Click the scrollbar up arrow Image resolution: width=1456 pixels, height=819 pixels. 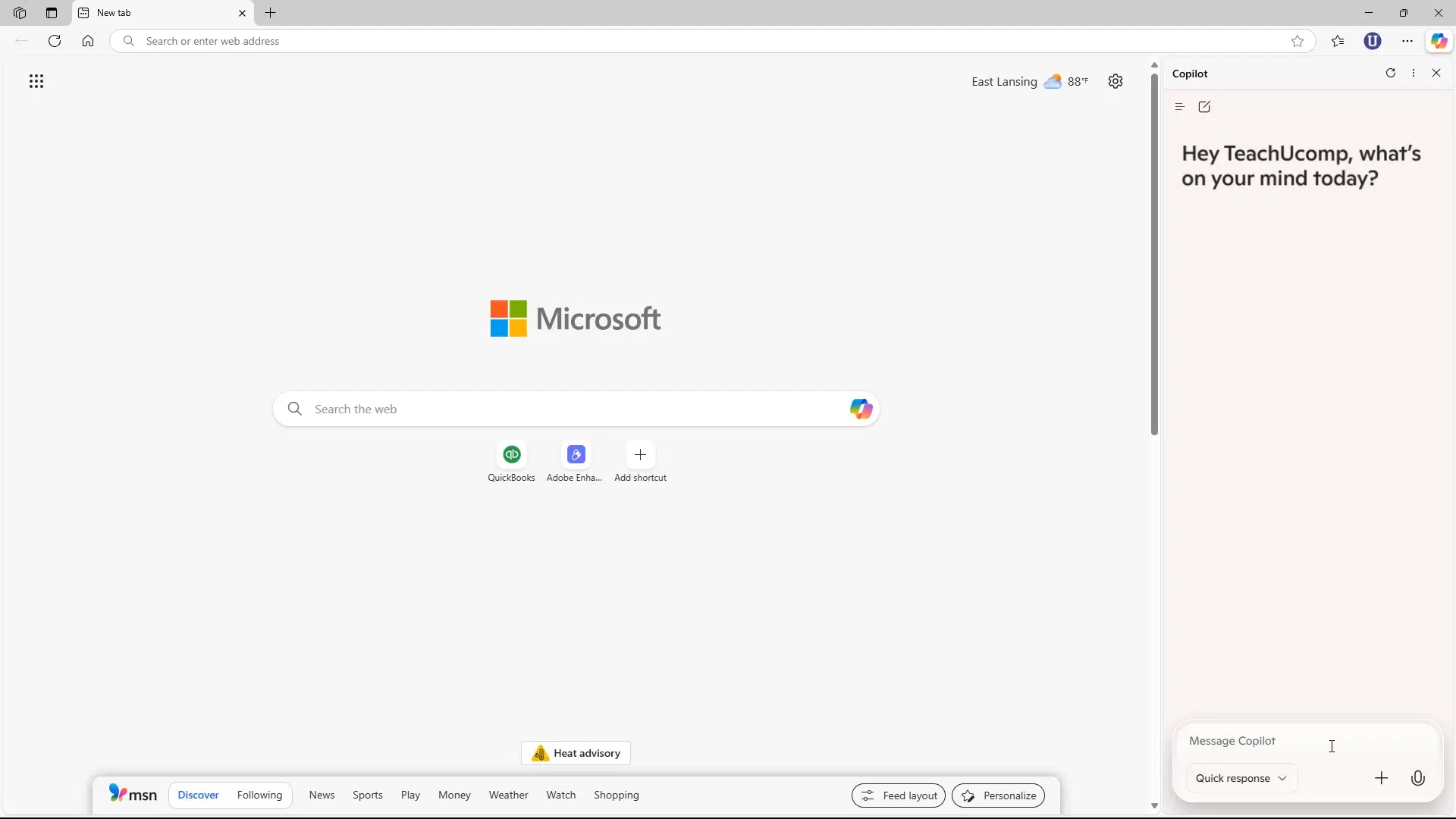(x=1154, y=65)
